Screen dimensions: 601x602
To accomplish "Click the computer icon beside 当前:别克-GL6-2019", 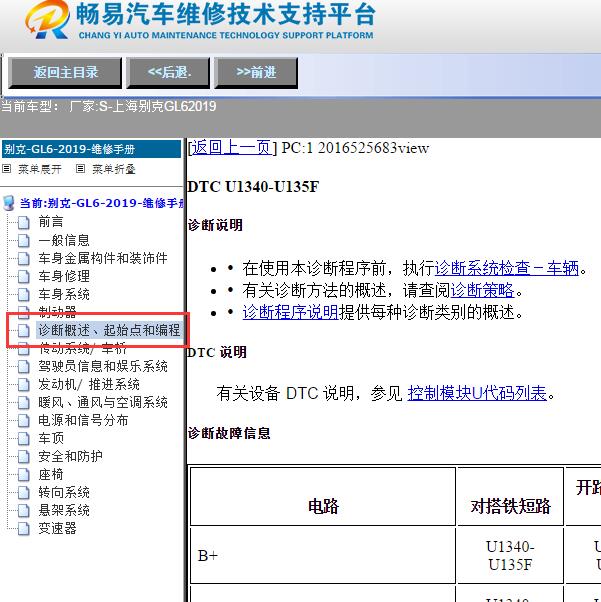I will [x=9, y=203].
